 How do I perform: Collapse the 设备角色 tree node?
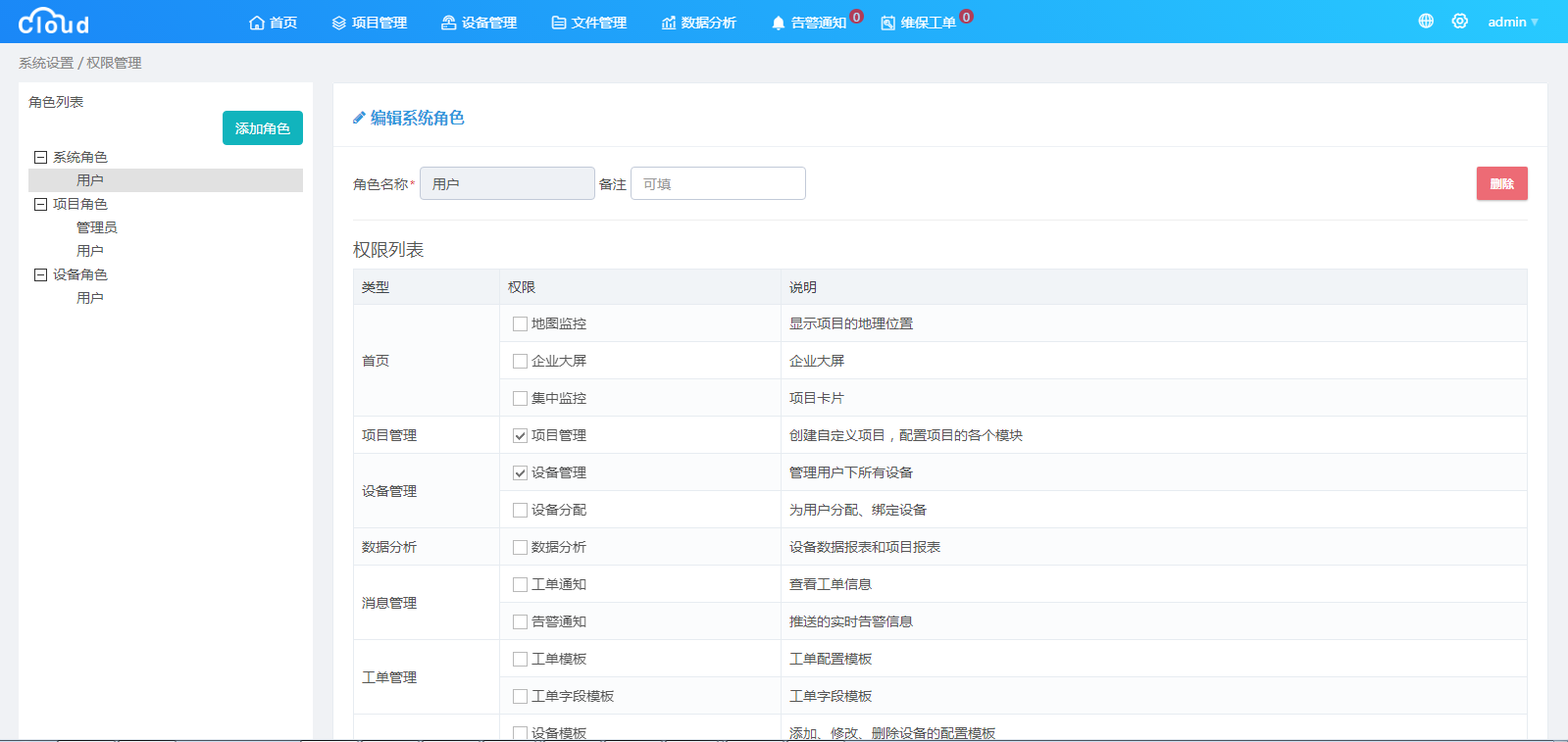41,274
